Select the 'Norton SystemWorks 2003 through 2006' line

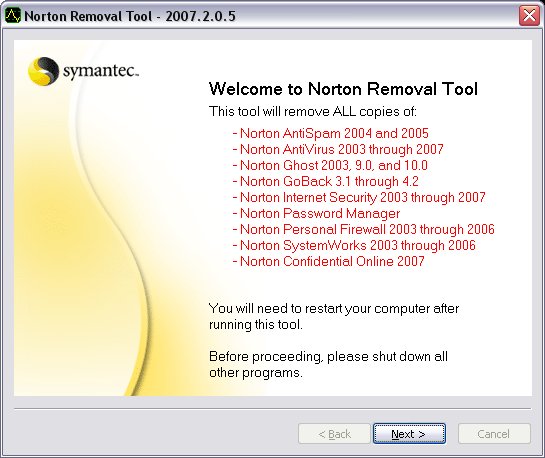pyautogui.click(x=354, y=245)
